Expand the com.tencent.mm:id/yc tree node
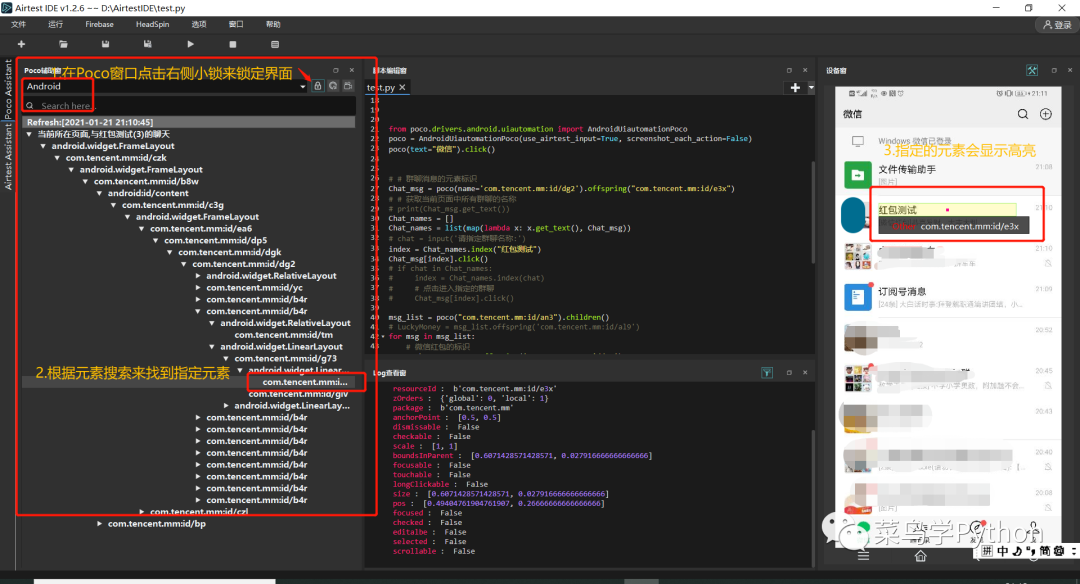1080x584 pixels. click(x=198, y=288)
